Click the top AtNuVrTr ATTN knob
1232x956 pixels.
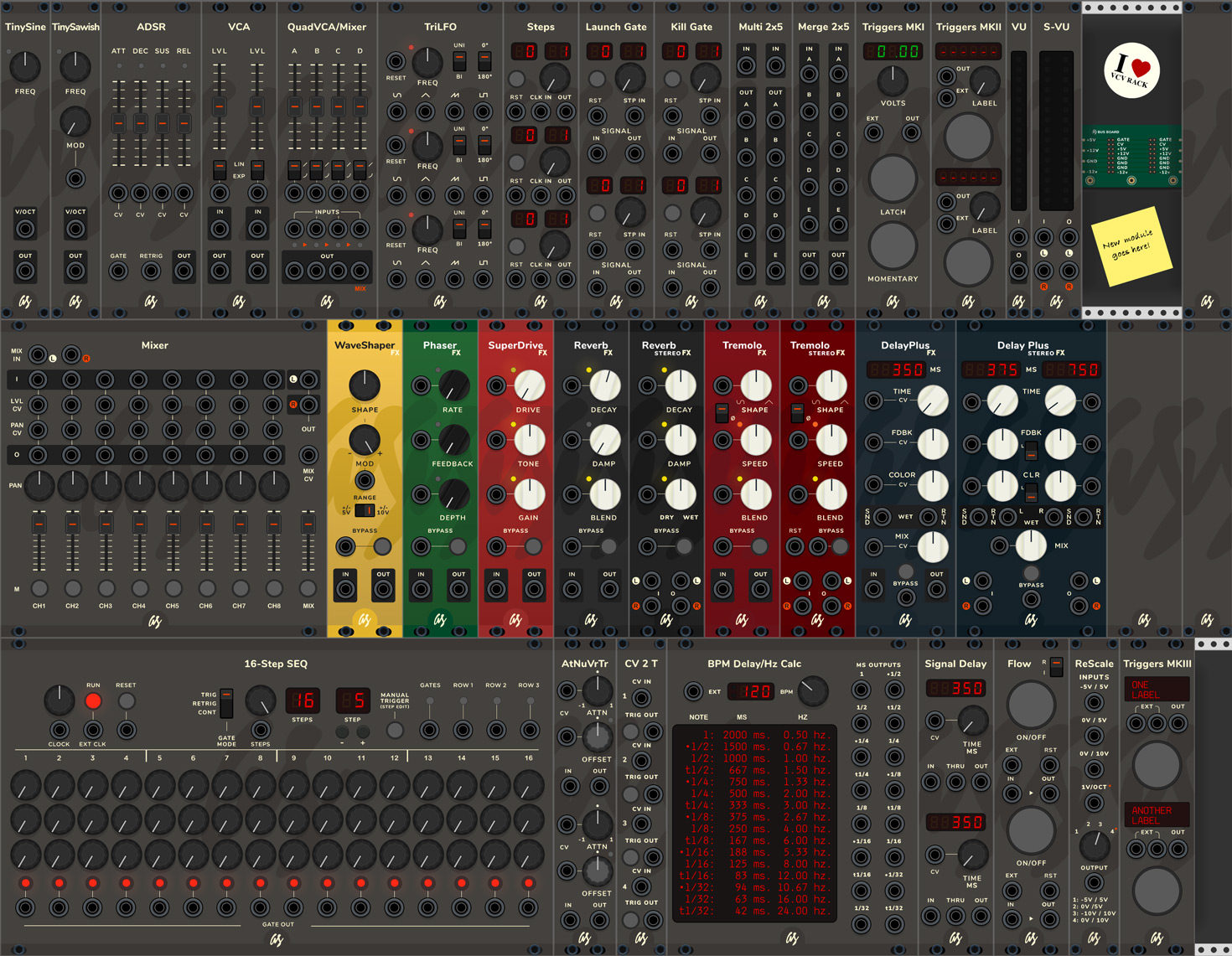click(598, 690)
